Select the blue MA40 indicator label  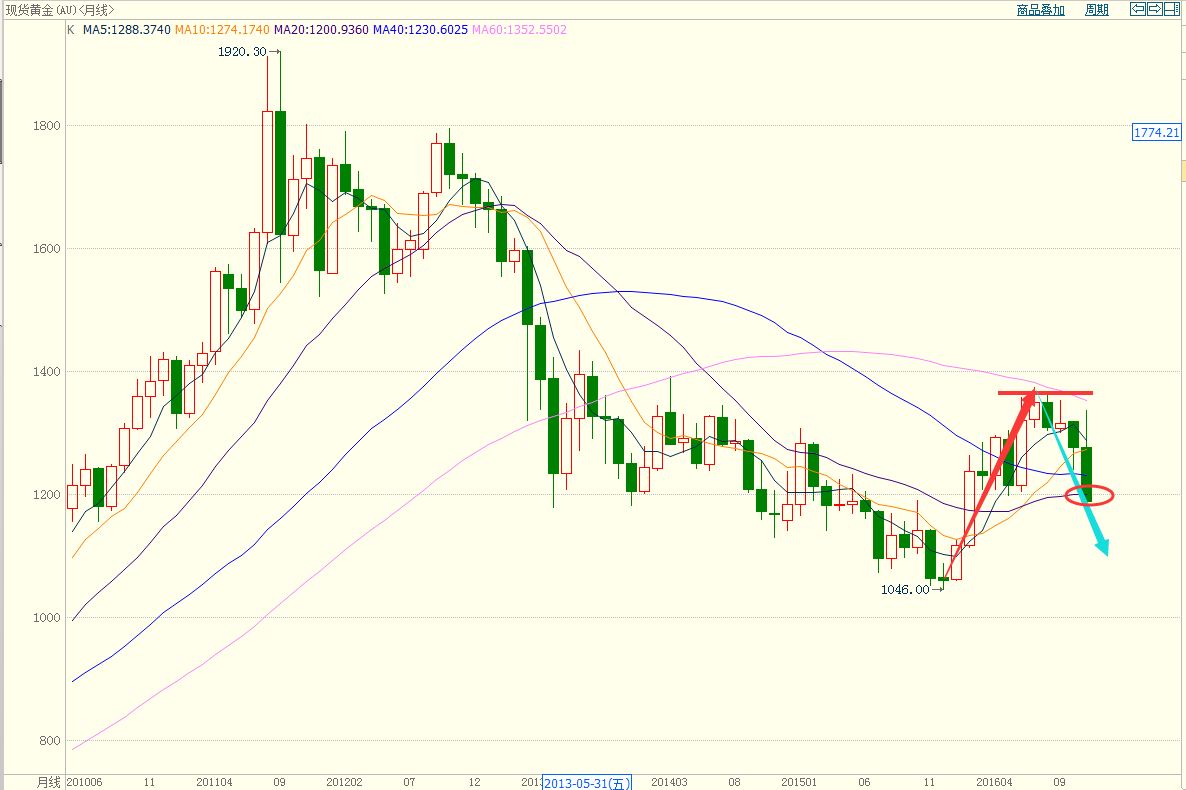click(420, 30)
